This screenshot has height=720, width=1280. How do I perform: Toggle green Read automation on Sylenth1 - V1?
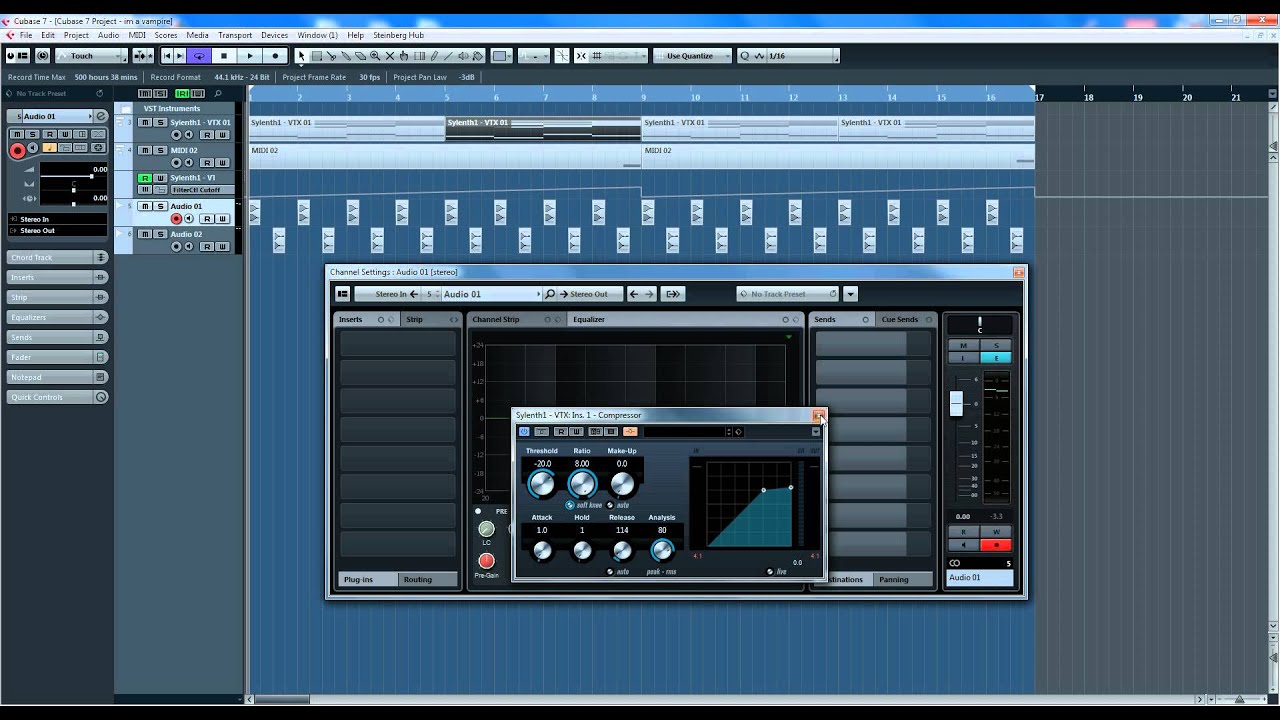[145, 178]
